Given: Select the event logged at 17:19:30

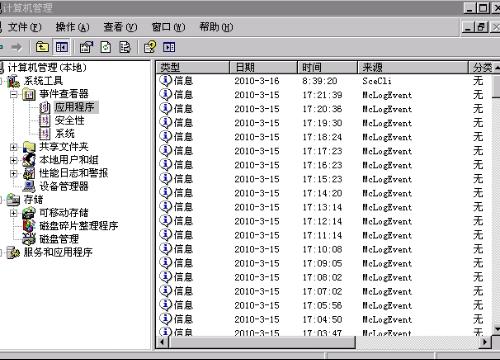Looking at the screenshot, I should (x=323, y=123).
